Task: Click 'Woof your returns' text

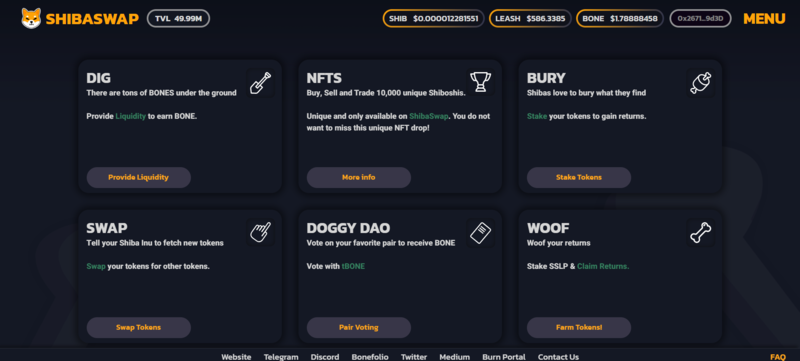Action: [559, 243]
